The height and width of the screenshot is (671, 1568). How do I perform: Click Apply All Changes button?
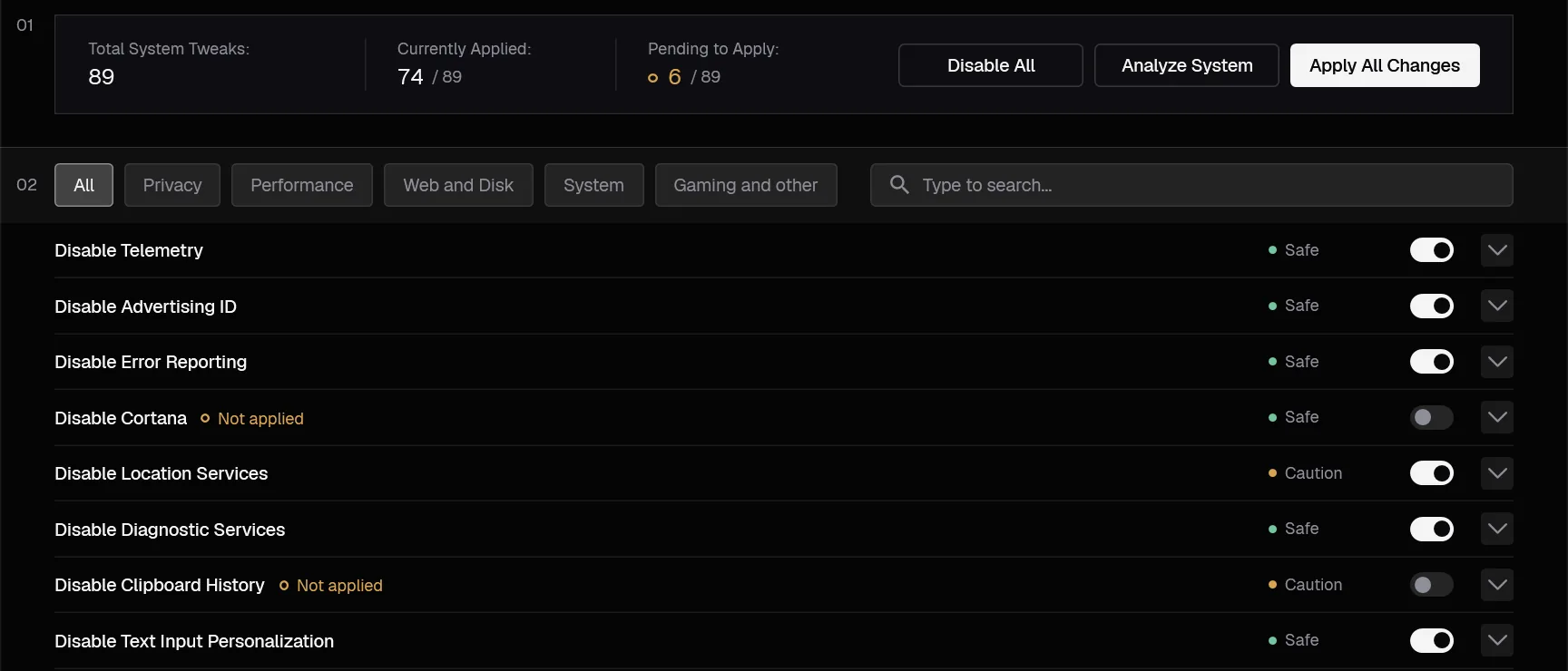click(1385, 65)
